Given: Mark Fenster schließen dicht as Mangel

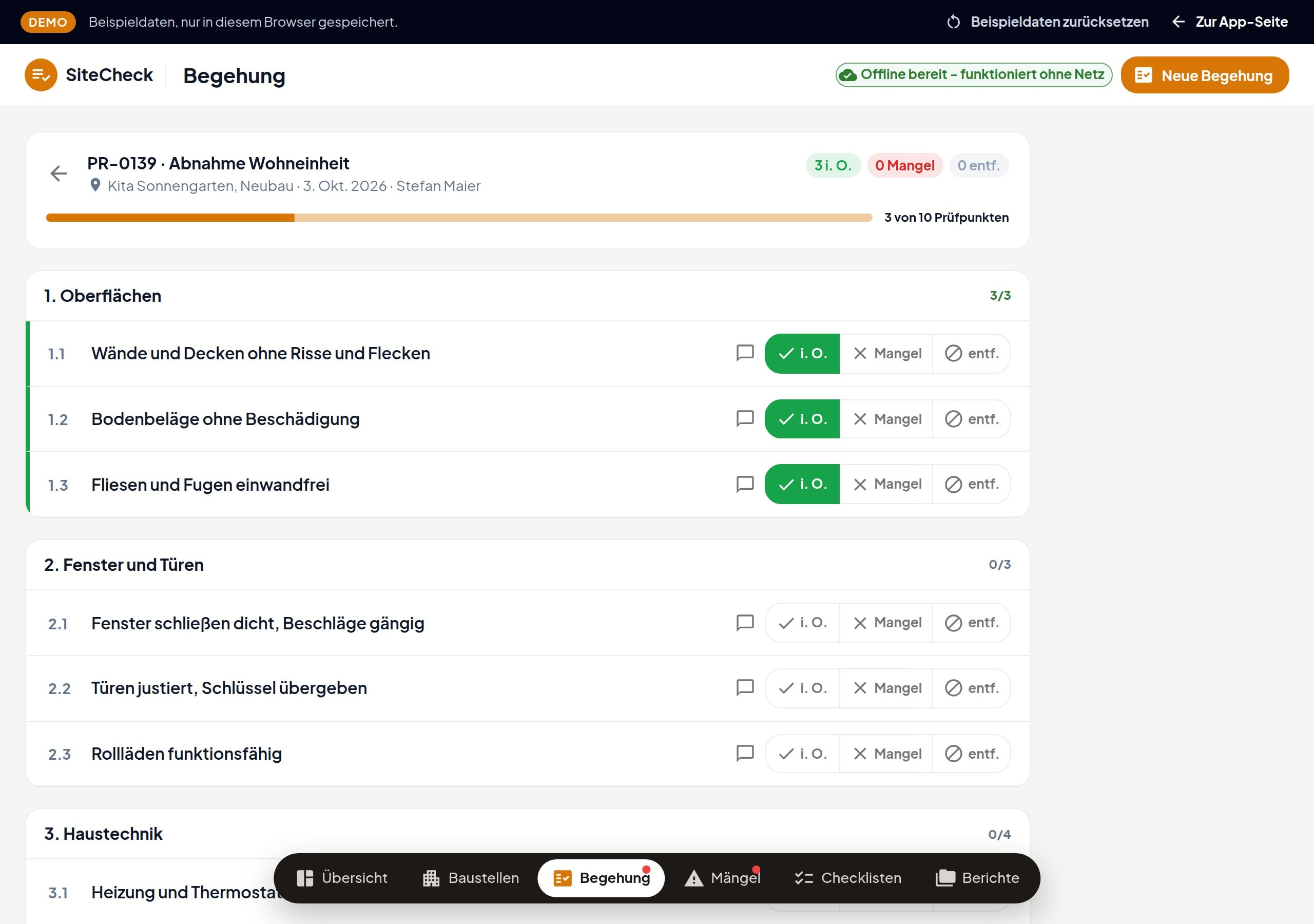Looking at the screenshot, I should coord(886,622).
